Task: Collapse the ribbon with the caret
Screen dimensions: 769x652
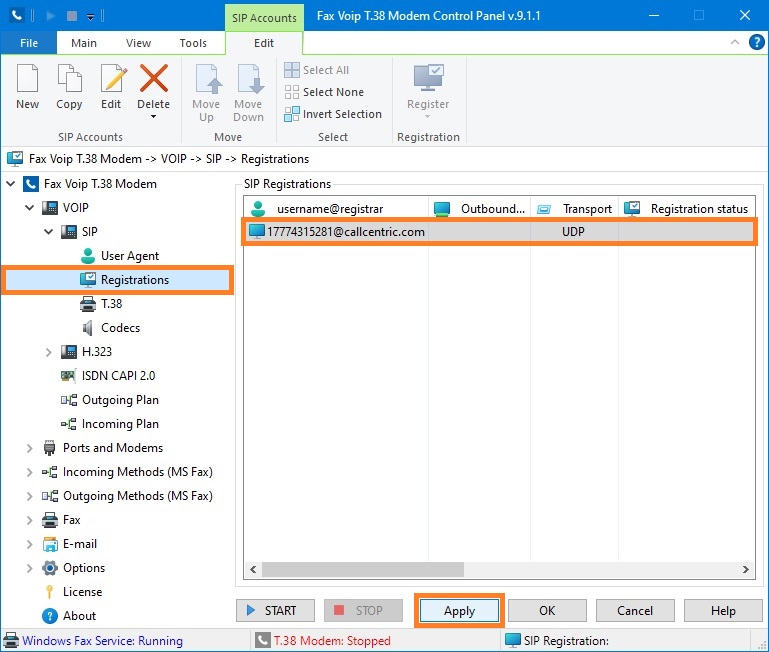Action: [735, 42]
